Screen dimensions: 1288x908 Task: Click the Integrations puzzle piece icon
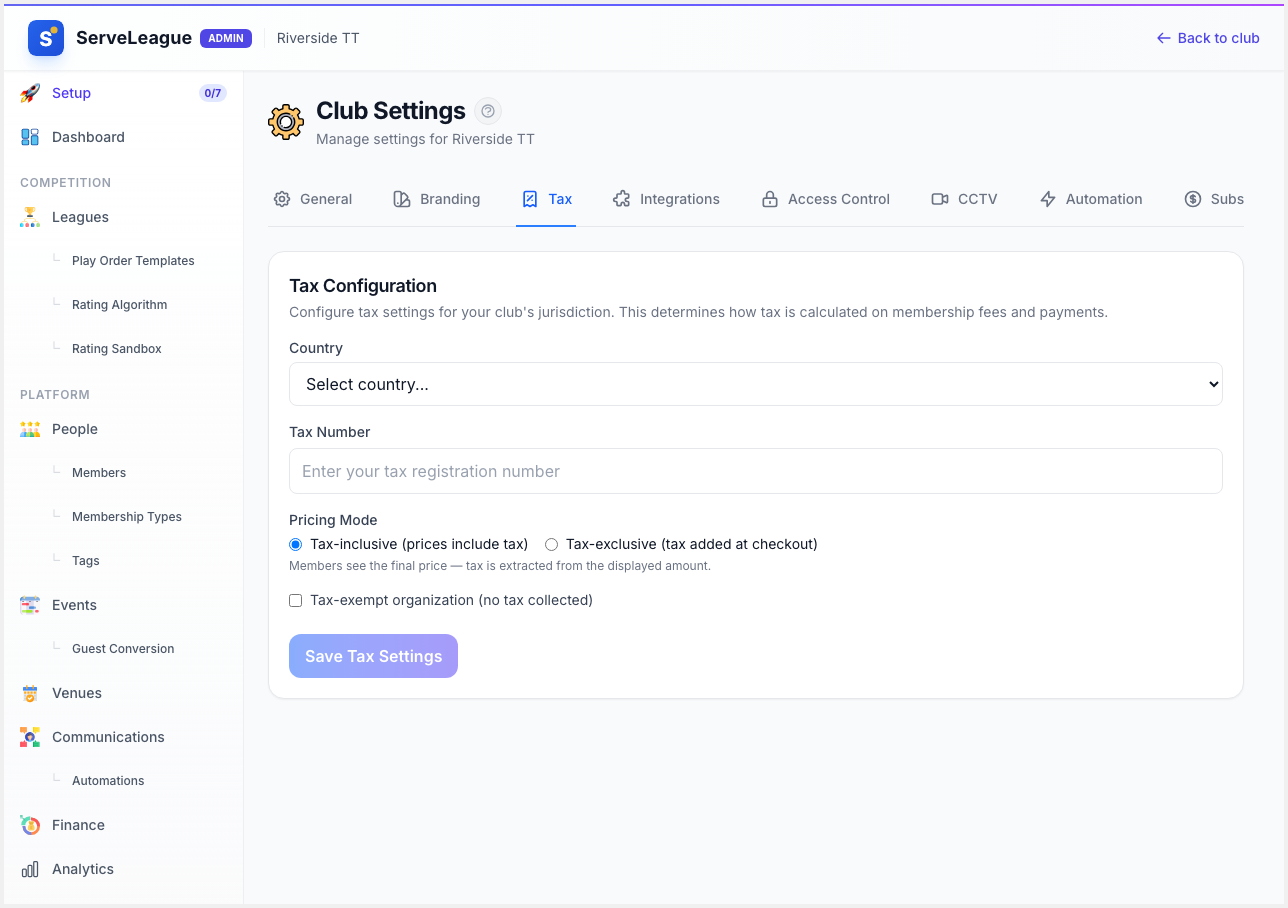click(622, 199)
